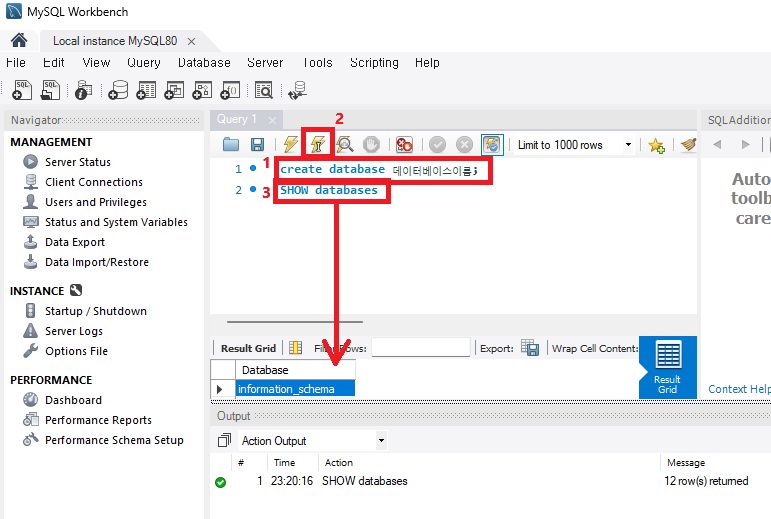Select the information_schema row
The image size is (771, 519).
point(295,389)
